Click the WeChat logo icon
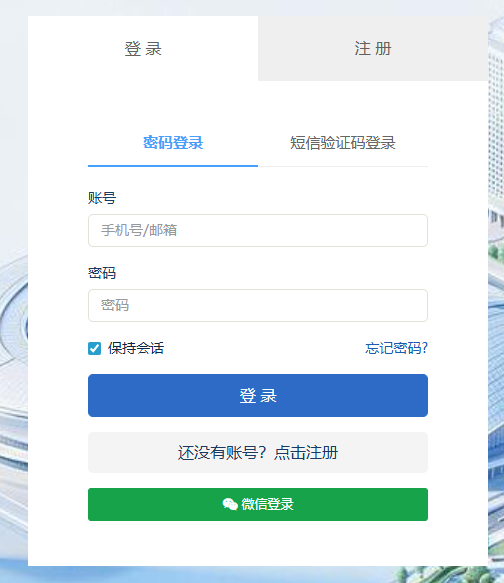The image size is (504, 583). [230, 505]
